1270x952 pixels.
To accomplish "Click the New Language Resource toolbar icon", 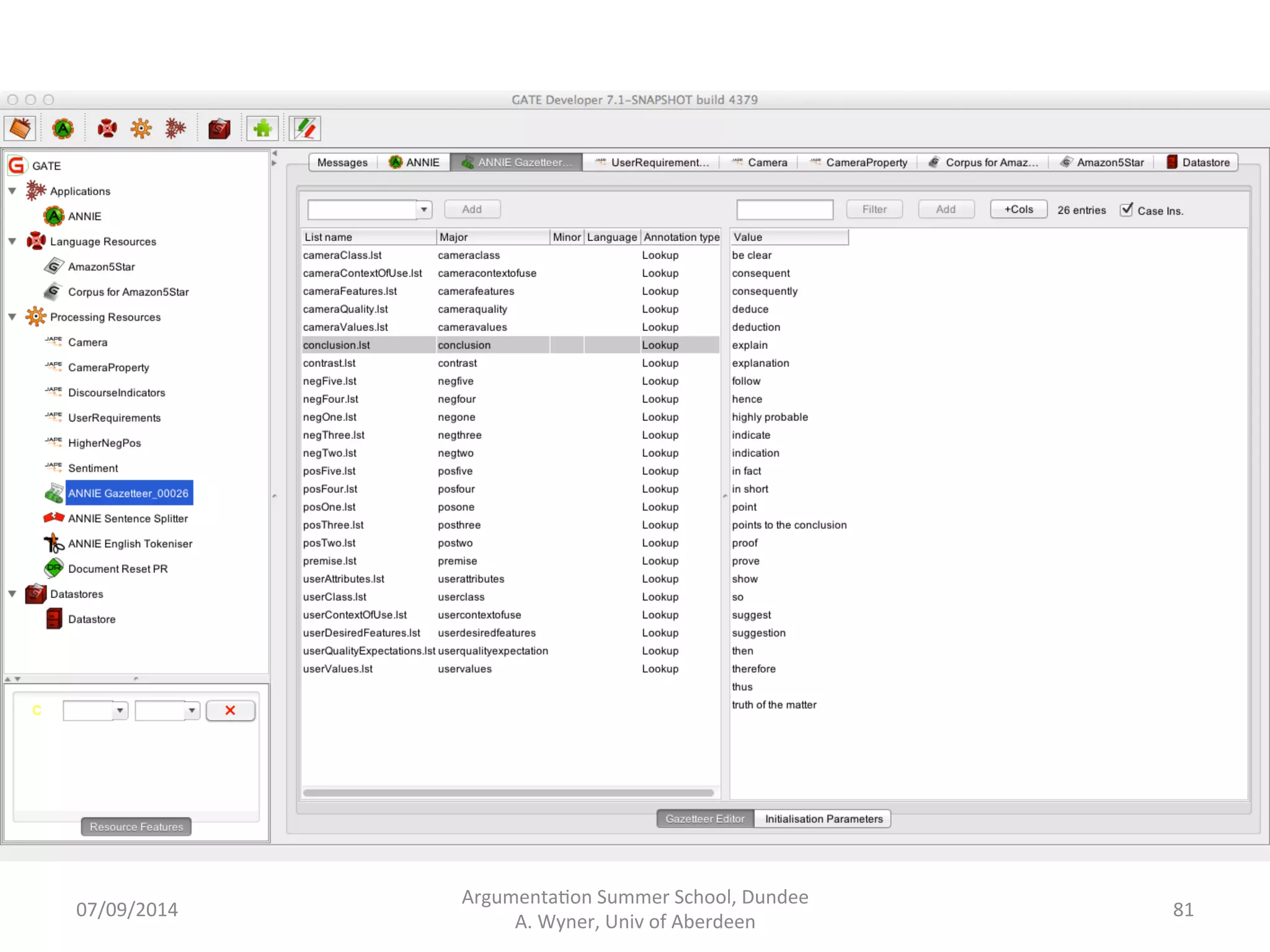I will click(x=107, y=128).
